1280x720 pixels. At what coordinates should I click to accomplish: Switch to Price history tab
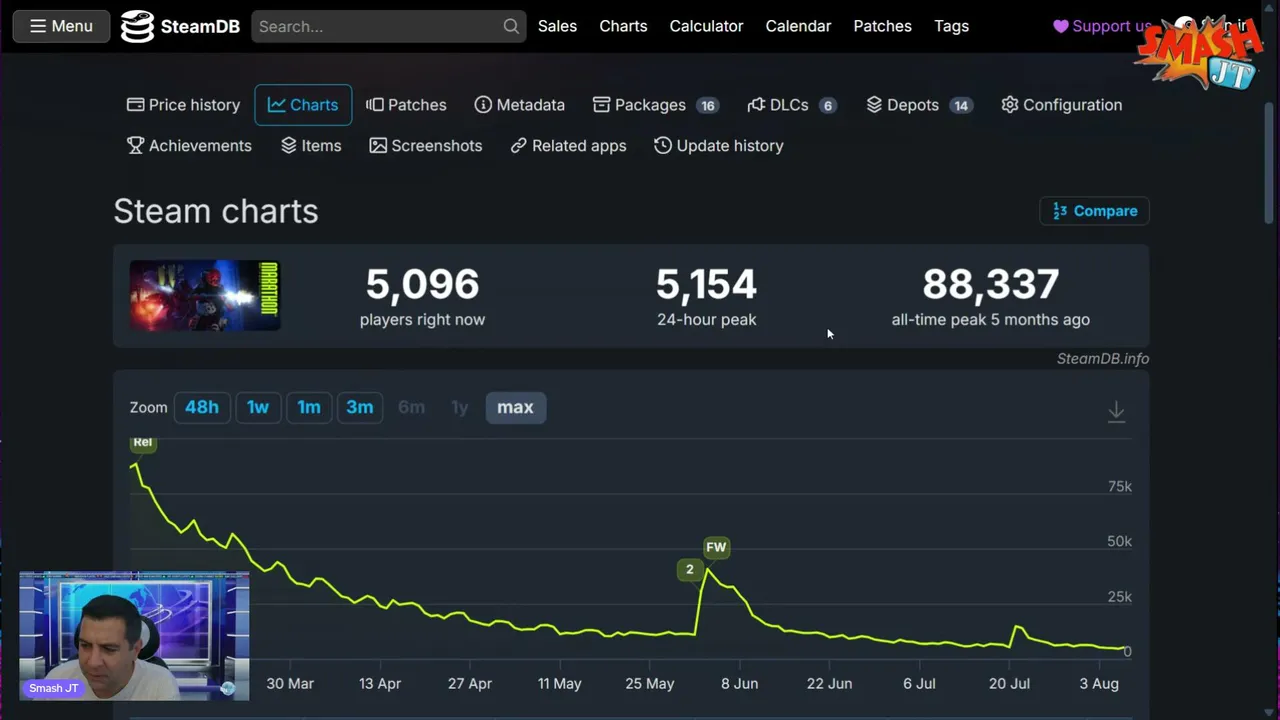183,105
